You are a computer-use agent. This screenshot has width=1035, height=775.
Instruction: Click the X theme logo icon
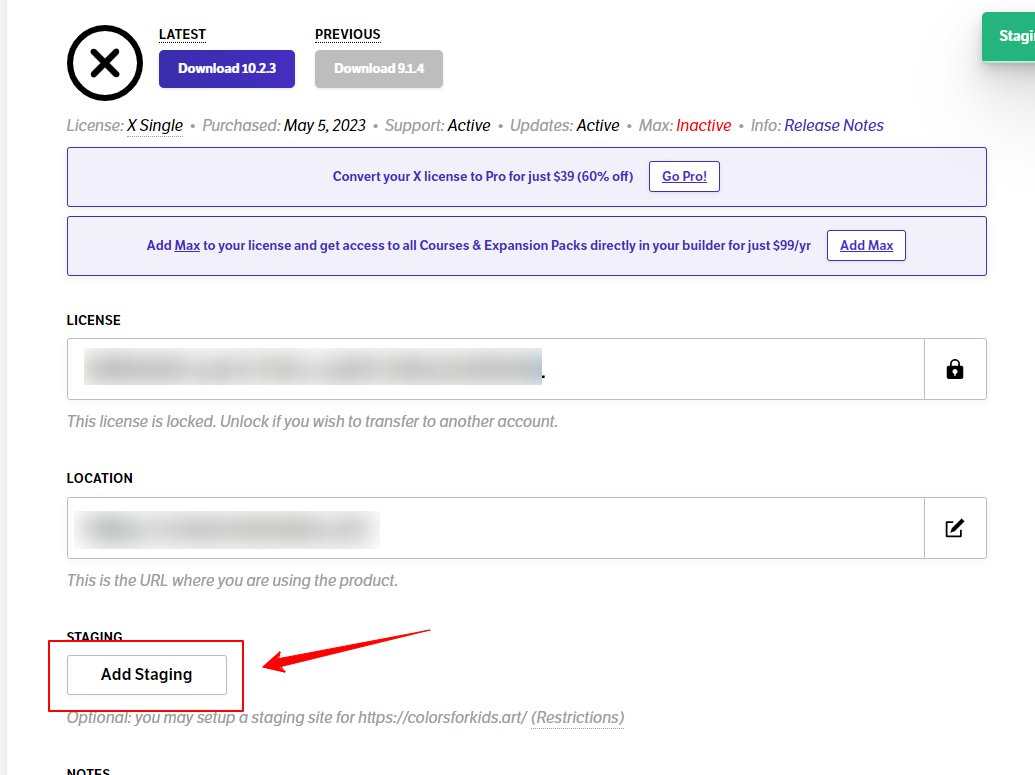105,64
